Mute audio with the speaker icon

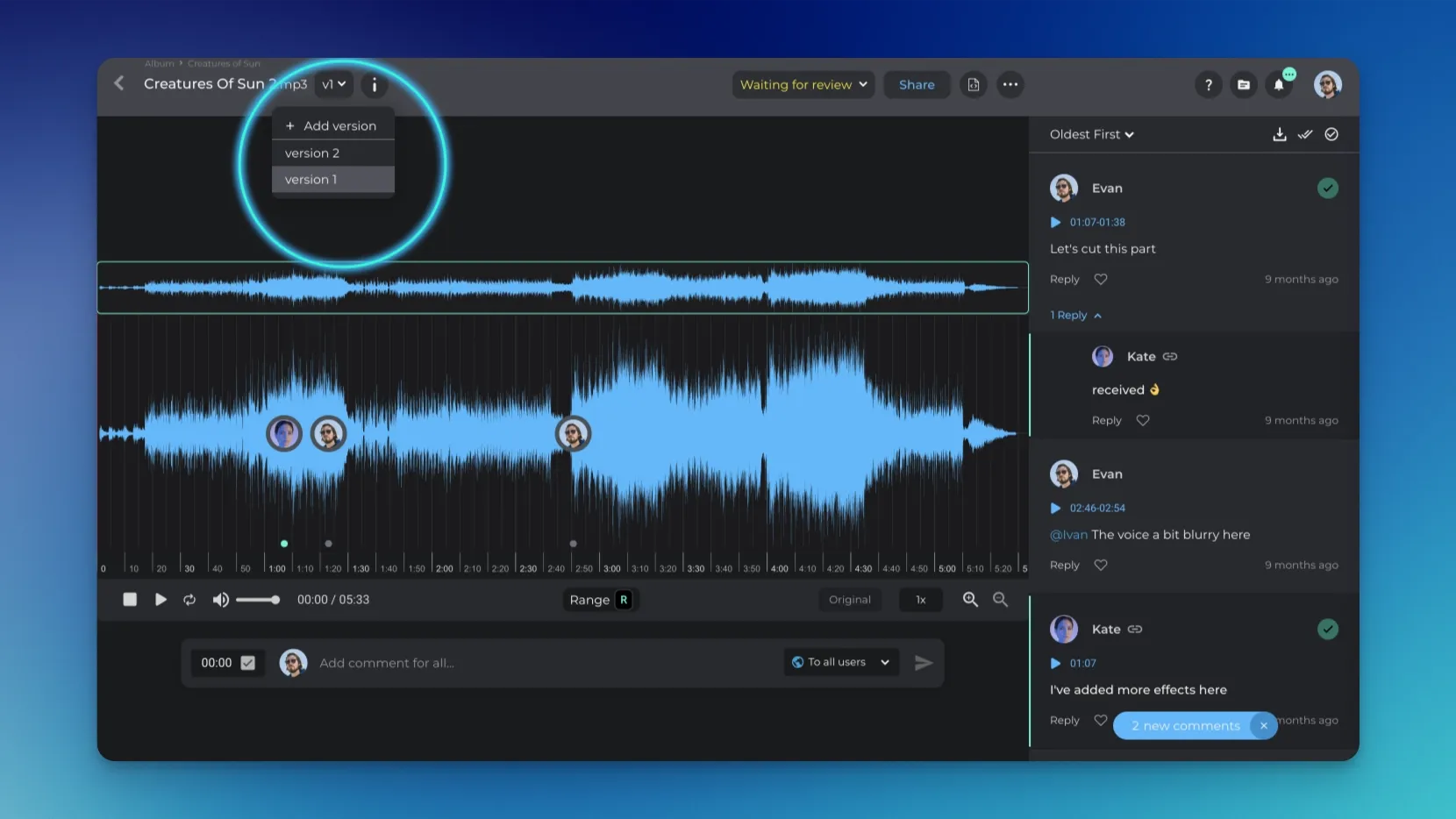pyautogui.click(x=220, y=600)
